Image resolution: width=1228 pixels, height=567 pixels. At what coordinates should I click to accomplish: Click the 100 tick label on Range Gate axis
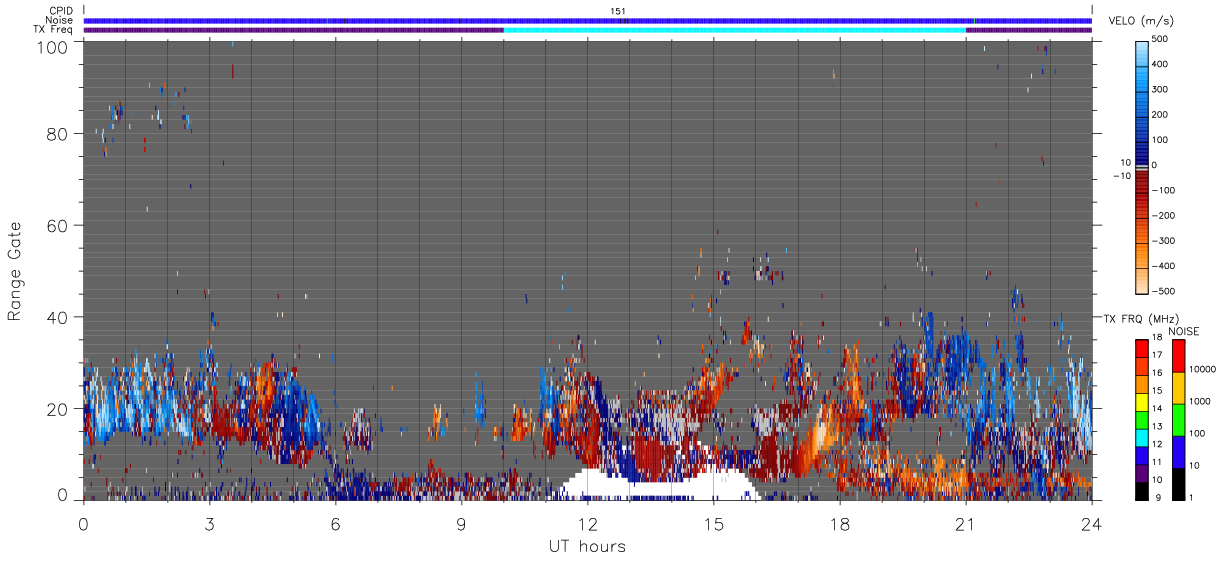(x=52, y=46)
